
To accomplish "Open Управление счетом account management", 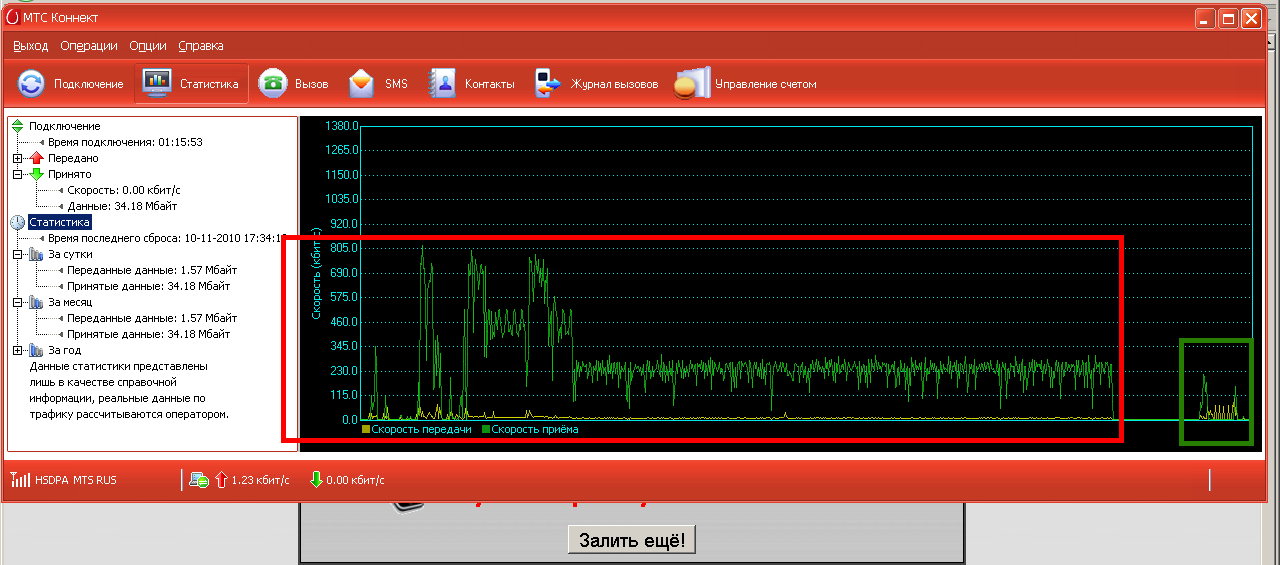I will (745, 84).
